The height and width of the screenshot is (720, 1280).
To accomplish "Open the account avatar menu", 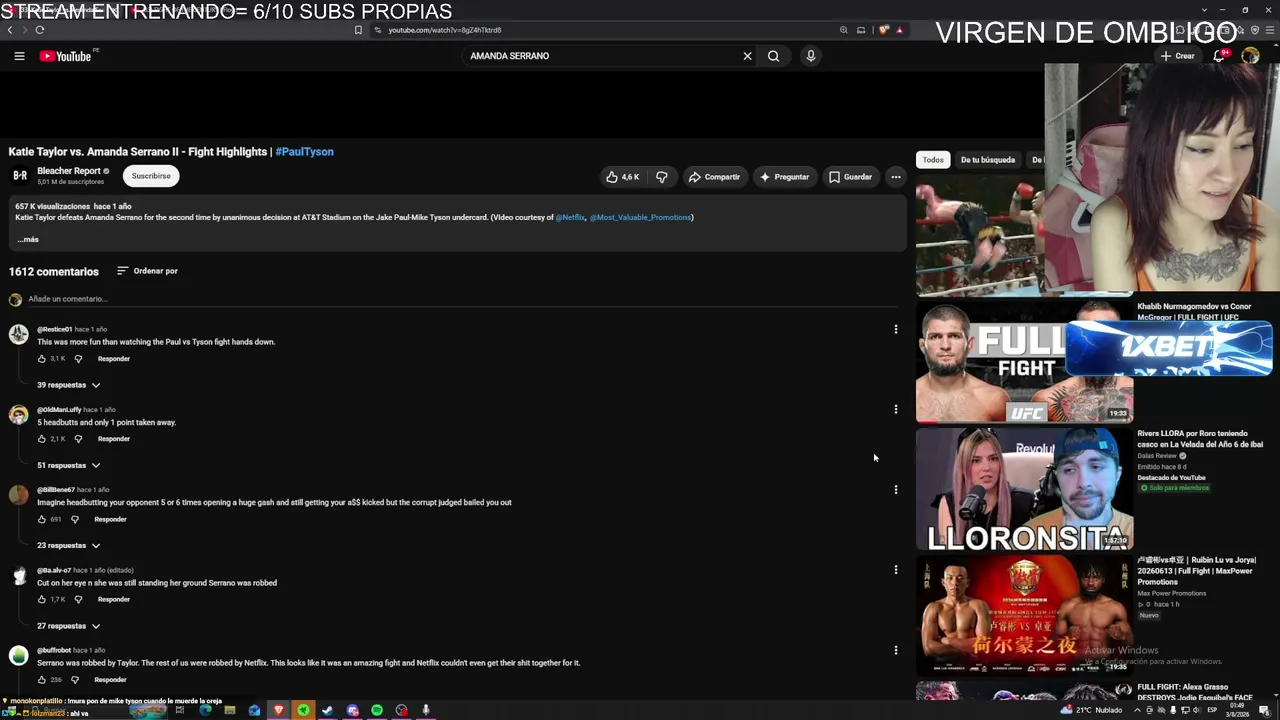I will (1250, 56).
